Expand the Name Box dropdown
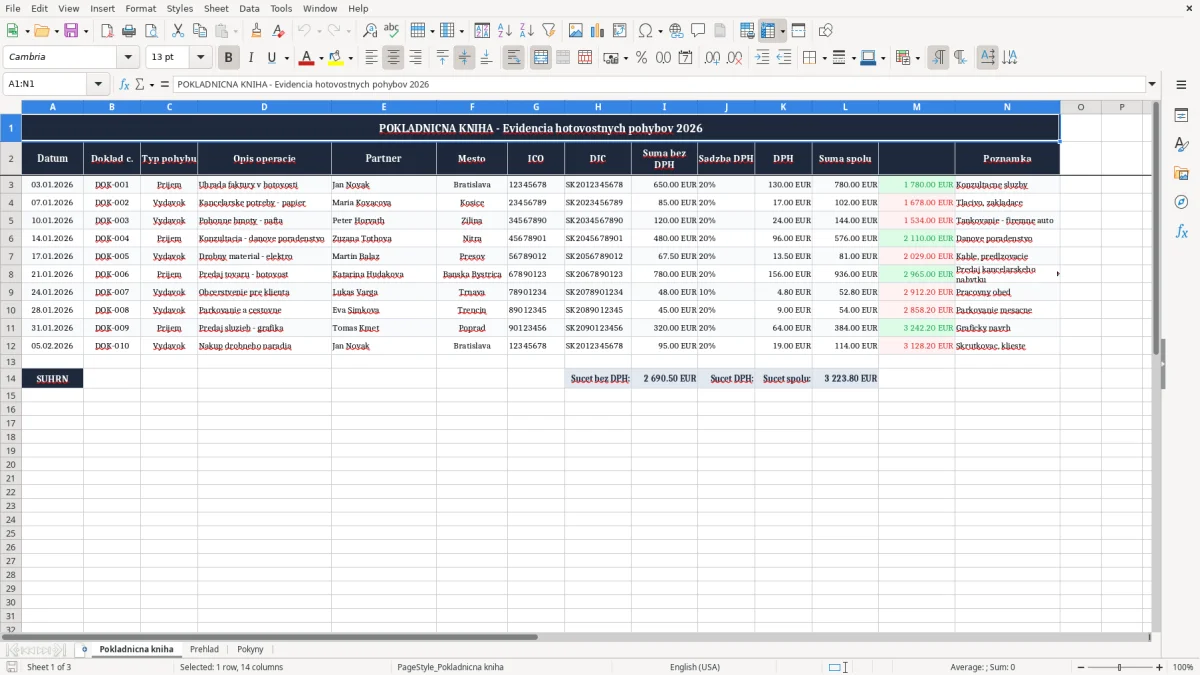This screenshot has width=1200, height=675. click(98, 84)
